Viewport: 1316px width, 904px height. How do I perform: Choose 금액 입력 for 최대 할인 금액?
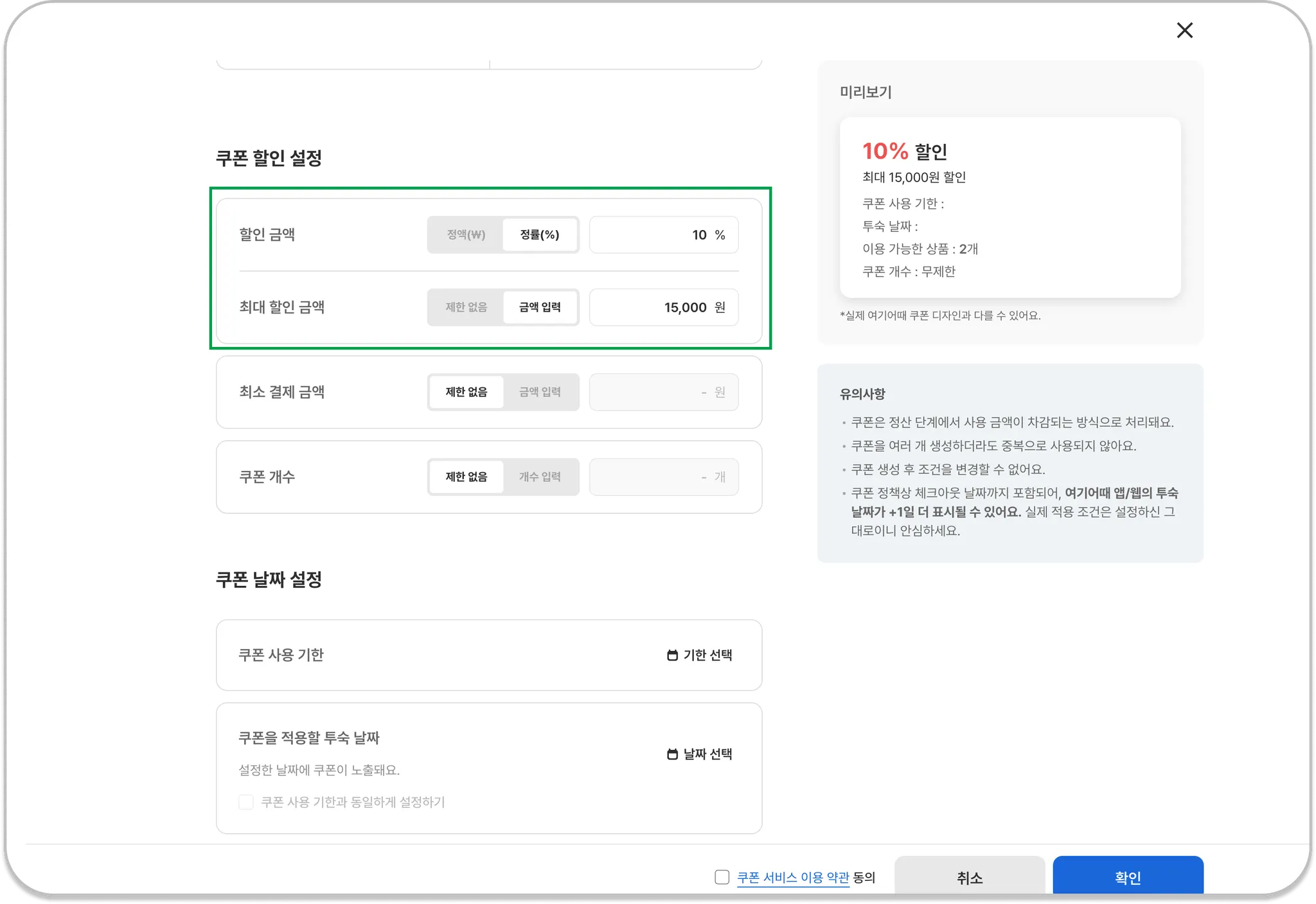click(540, 307)
